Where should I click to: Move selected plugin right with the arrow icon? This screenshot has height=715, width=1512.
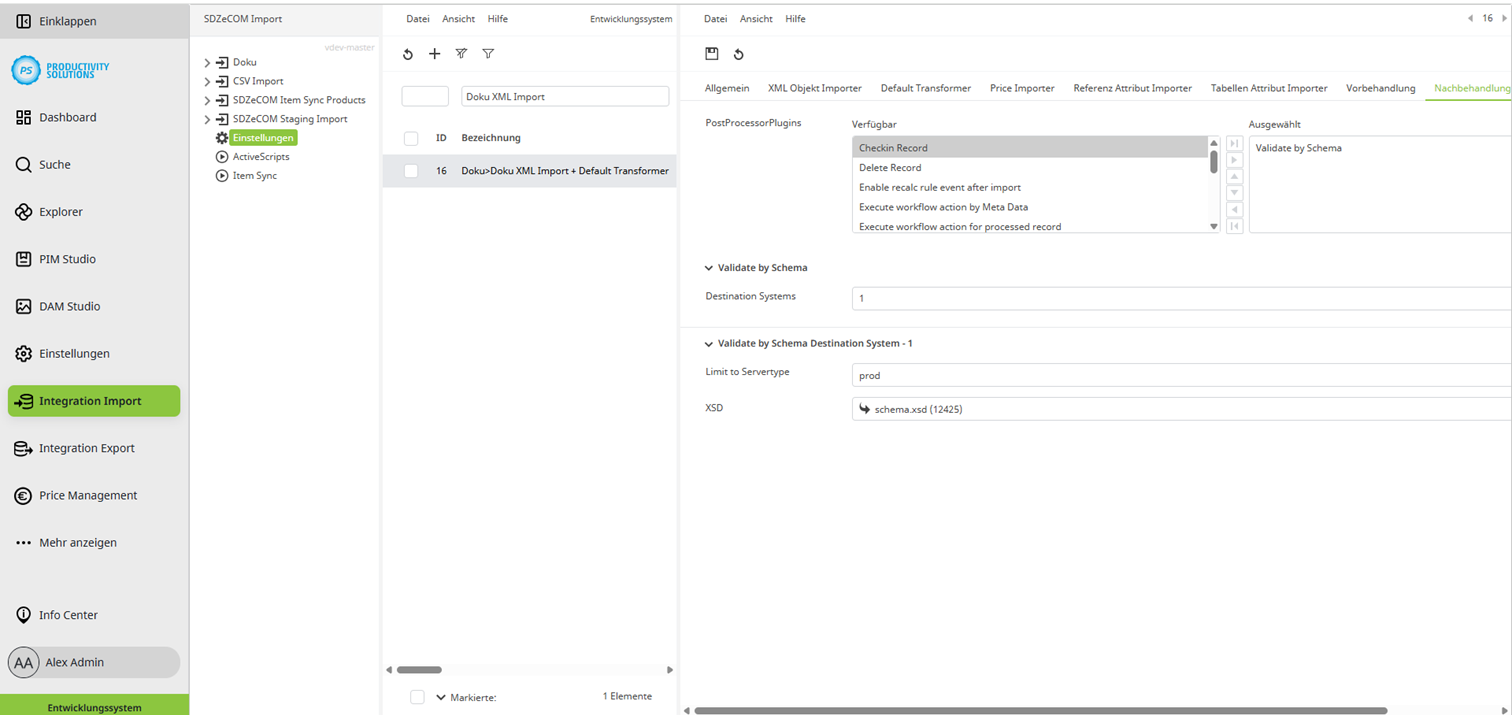(1234, 160)
